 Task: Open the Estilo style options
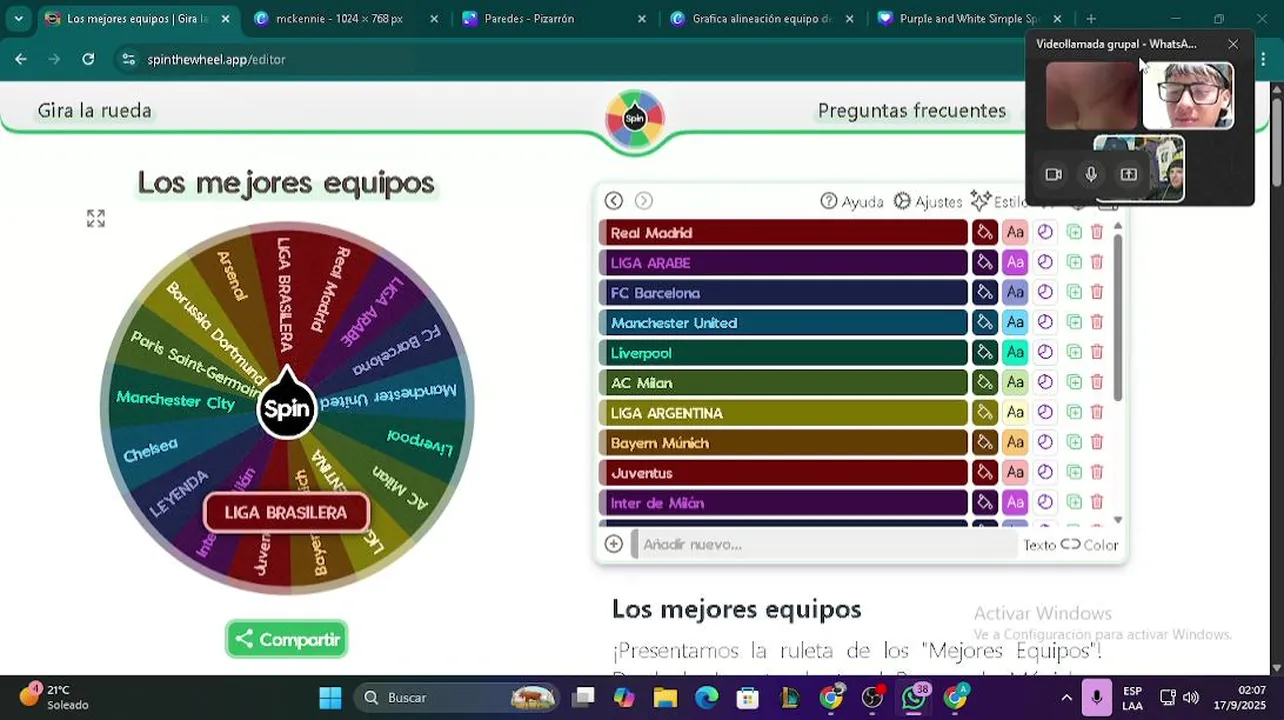point(1000,201)
